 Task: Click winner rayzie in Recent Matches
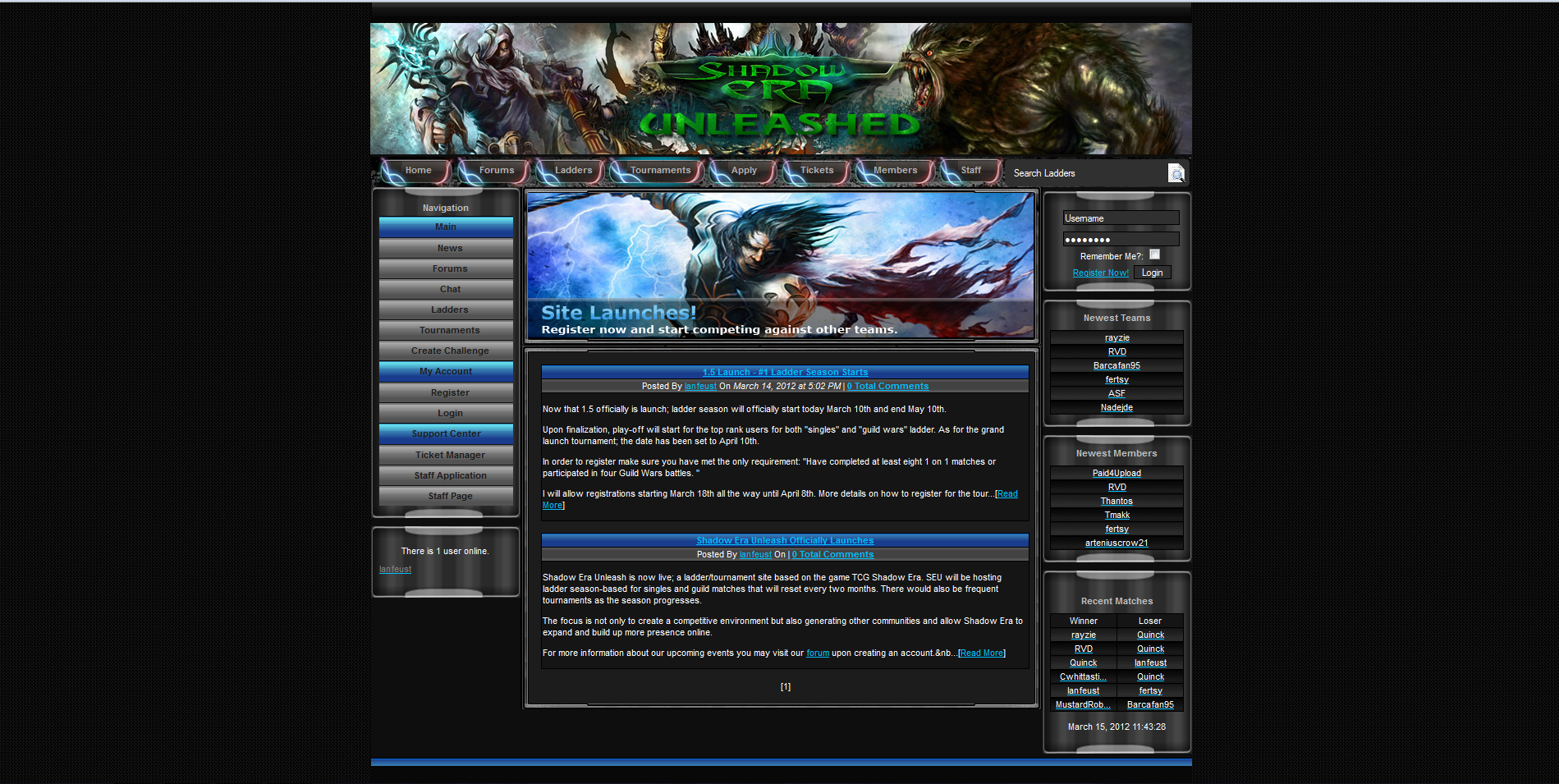pyautogui.click(x=1083, y=635)
